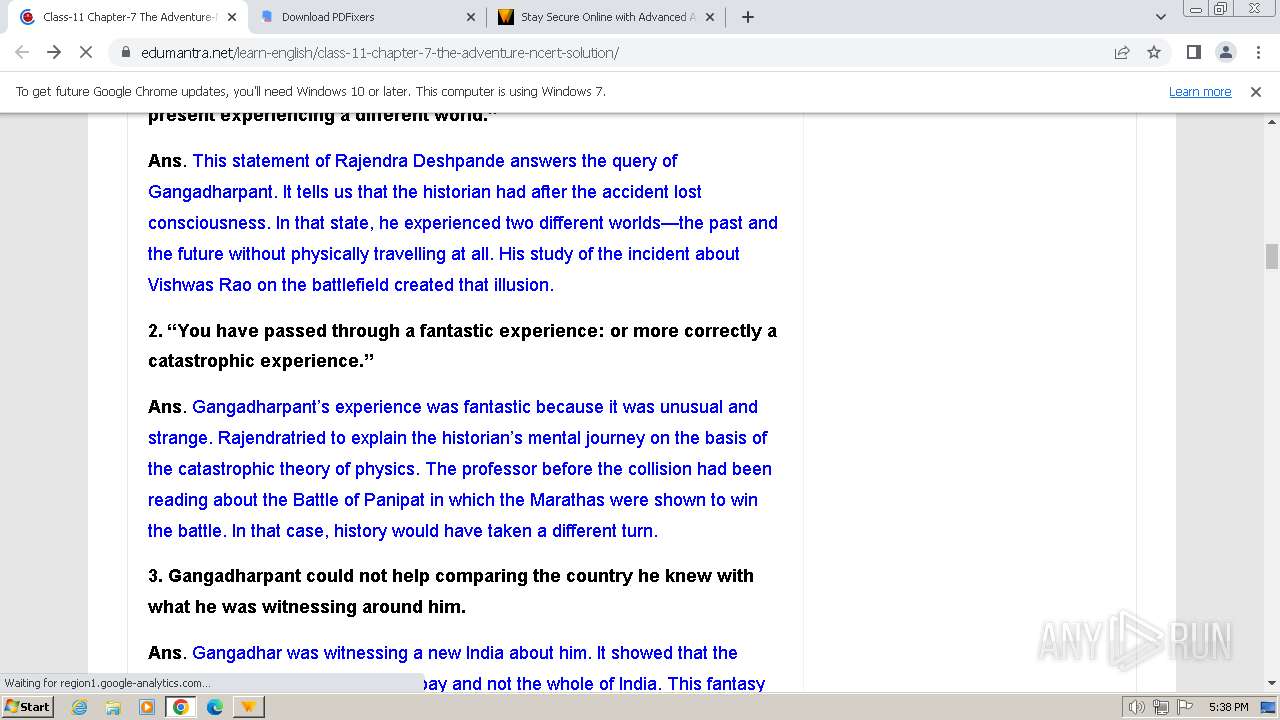
Task: Click the 5:38 PM clock
Action: tap(1228, 707)
